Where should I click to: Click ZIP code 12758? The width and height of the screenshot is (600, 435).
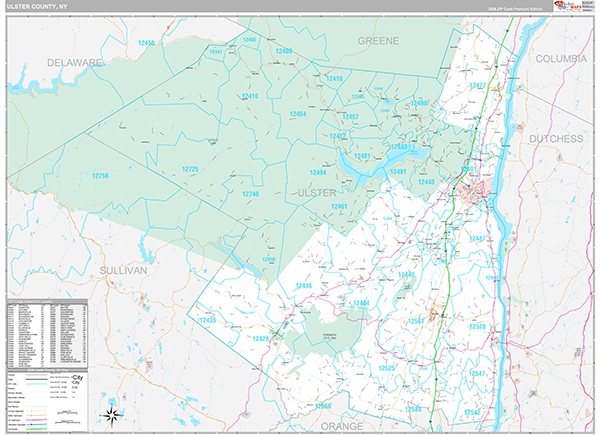point(100,176)
